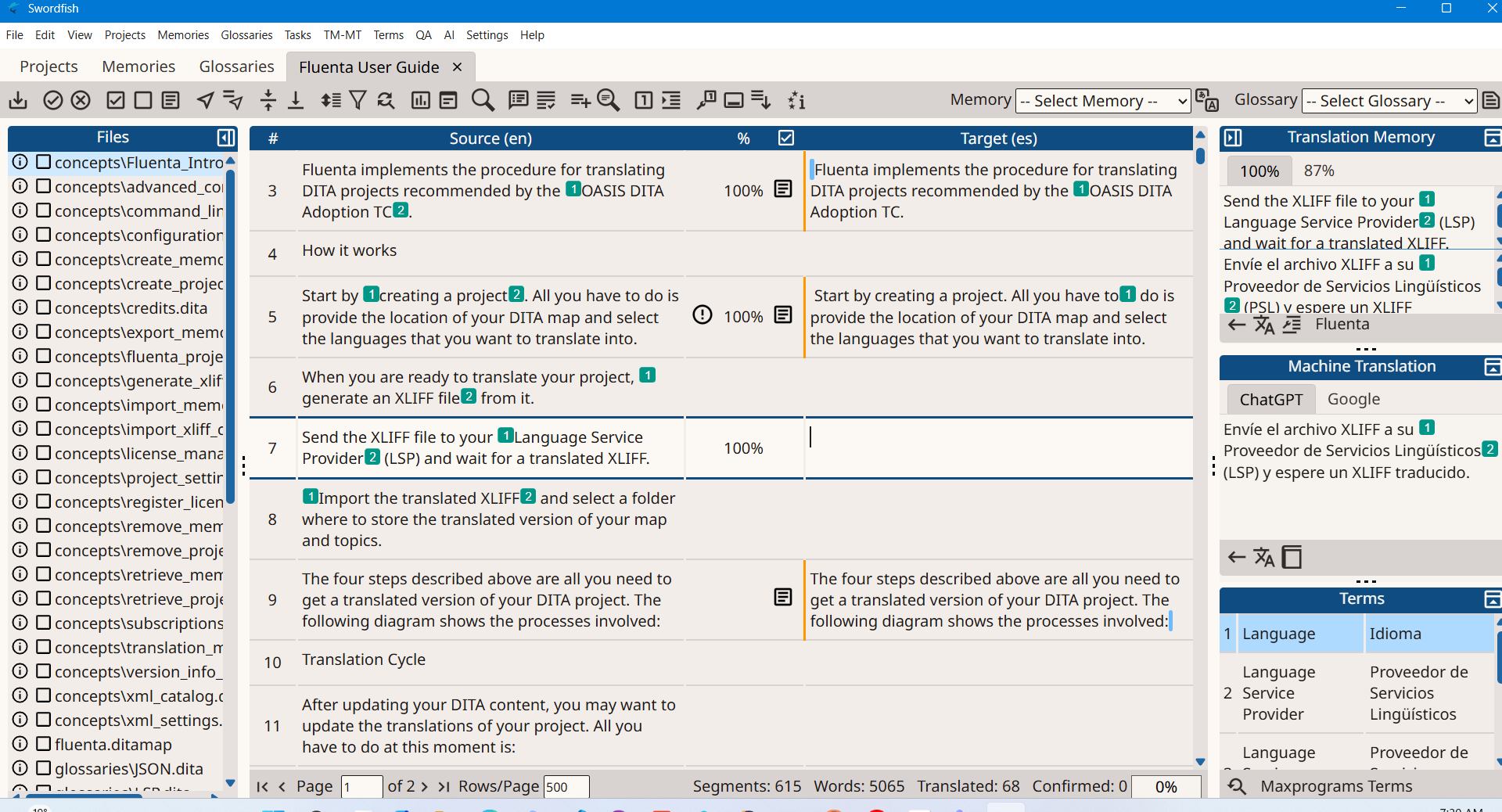
Task: Click the stars and letter i icon
Action: (796, 100)
